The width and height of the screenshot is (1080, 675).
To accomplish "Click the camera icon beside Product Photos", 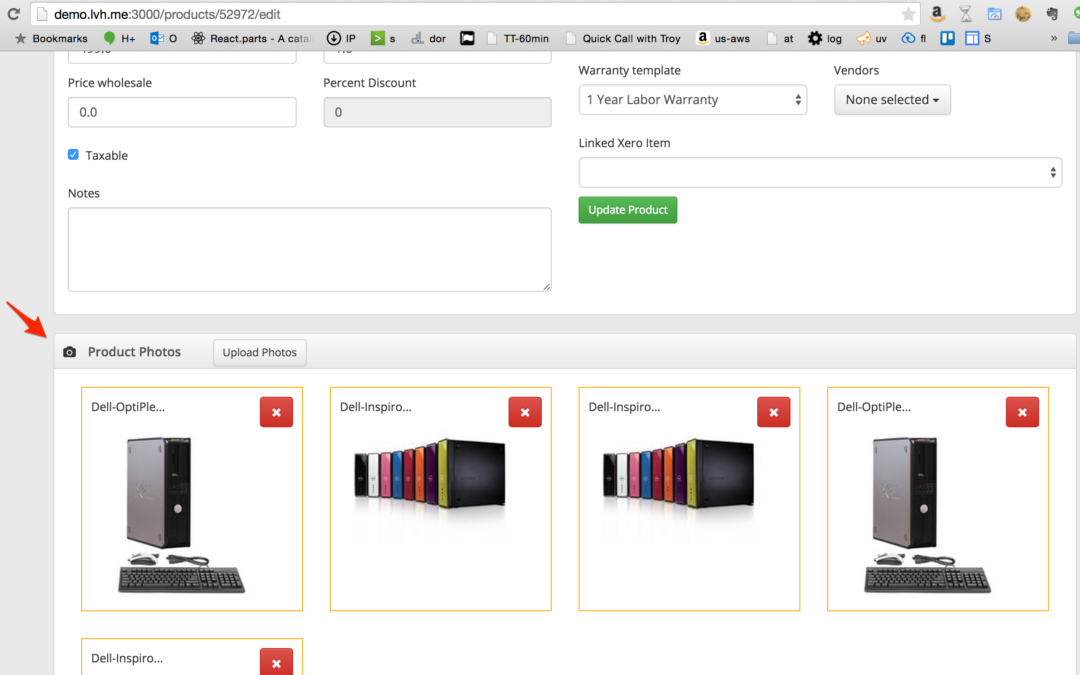I will point(70,352).
